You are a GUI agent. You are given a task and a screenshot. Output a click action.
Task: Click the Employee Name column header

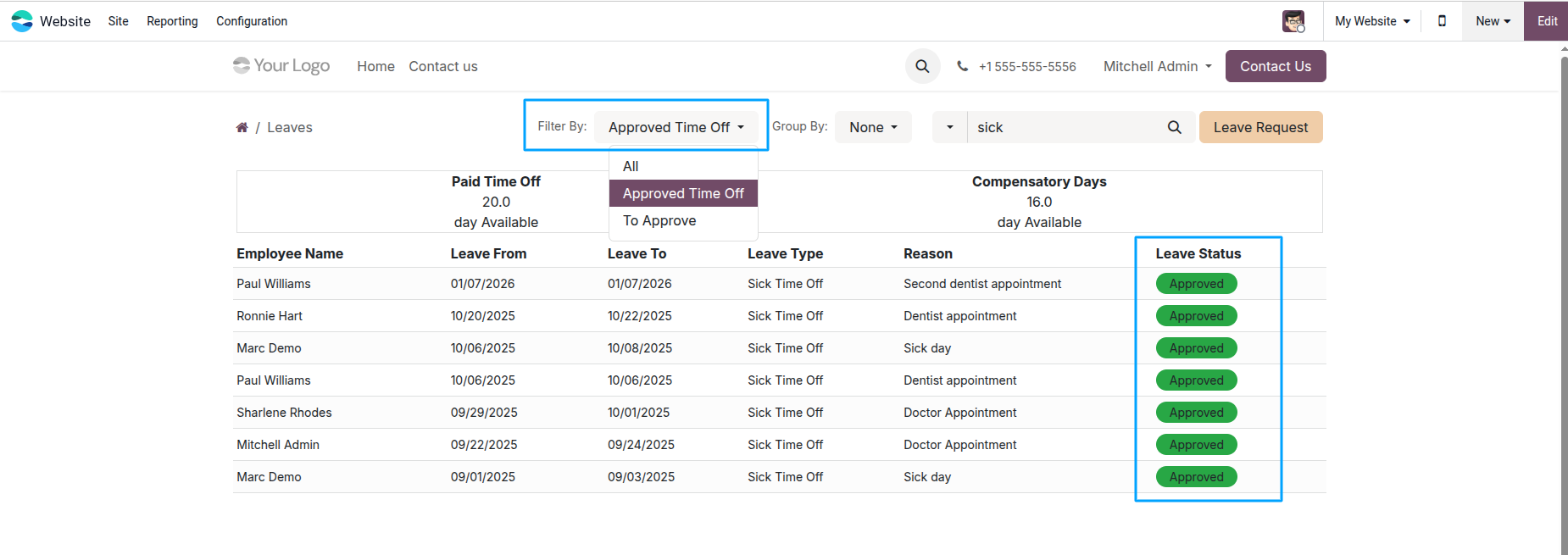(x=290, y=253)
